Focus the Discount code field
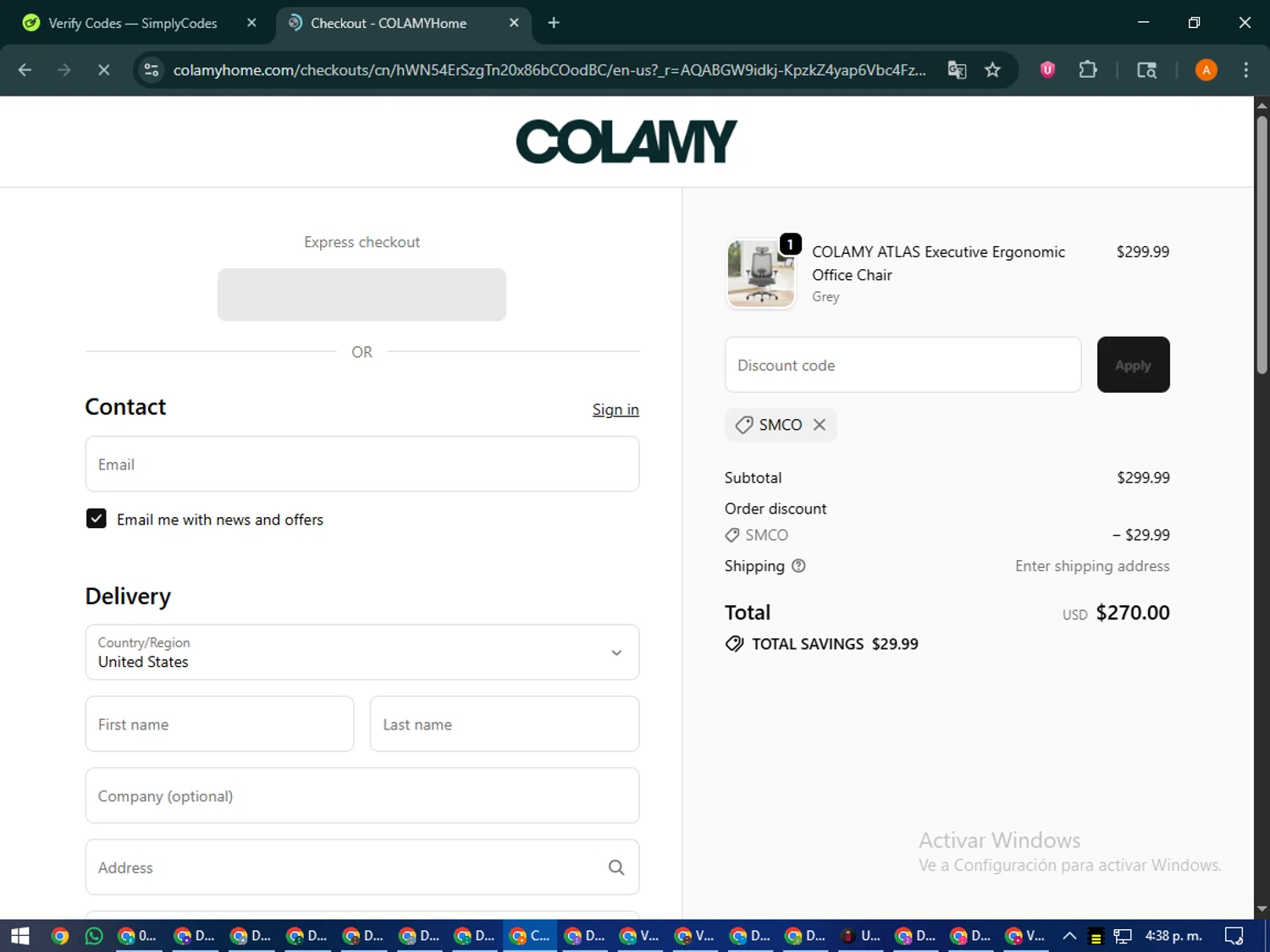1270x952 pixels. [903, 365]
